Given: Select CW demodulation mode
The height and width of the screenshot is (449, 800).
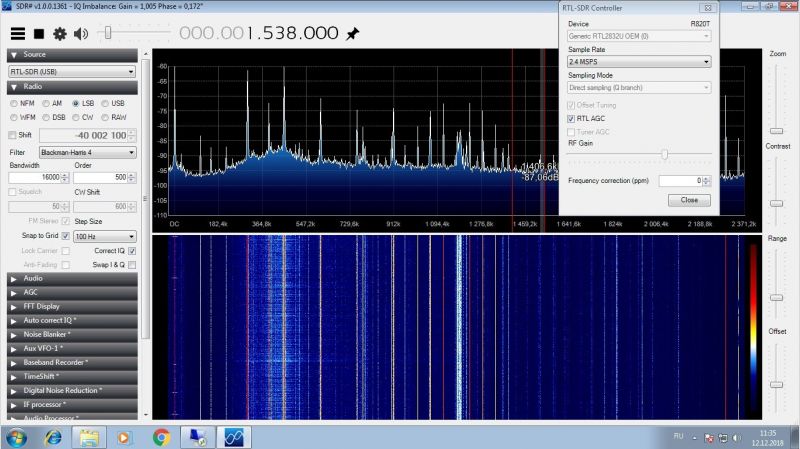Looking at the screenshot, I should (83, 117).
